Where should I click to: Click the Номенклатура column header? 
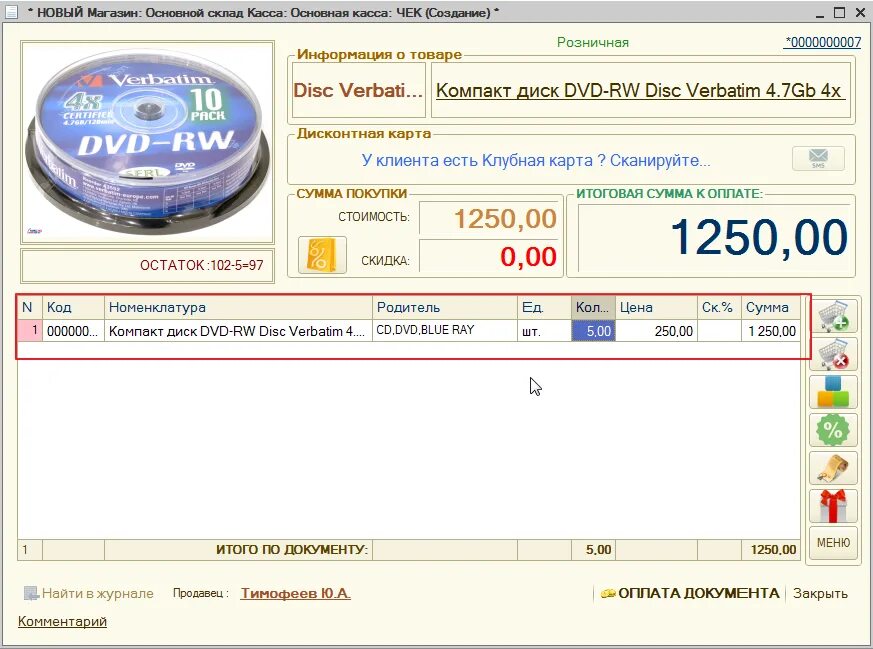238,307
